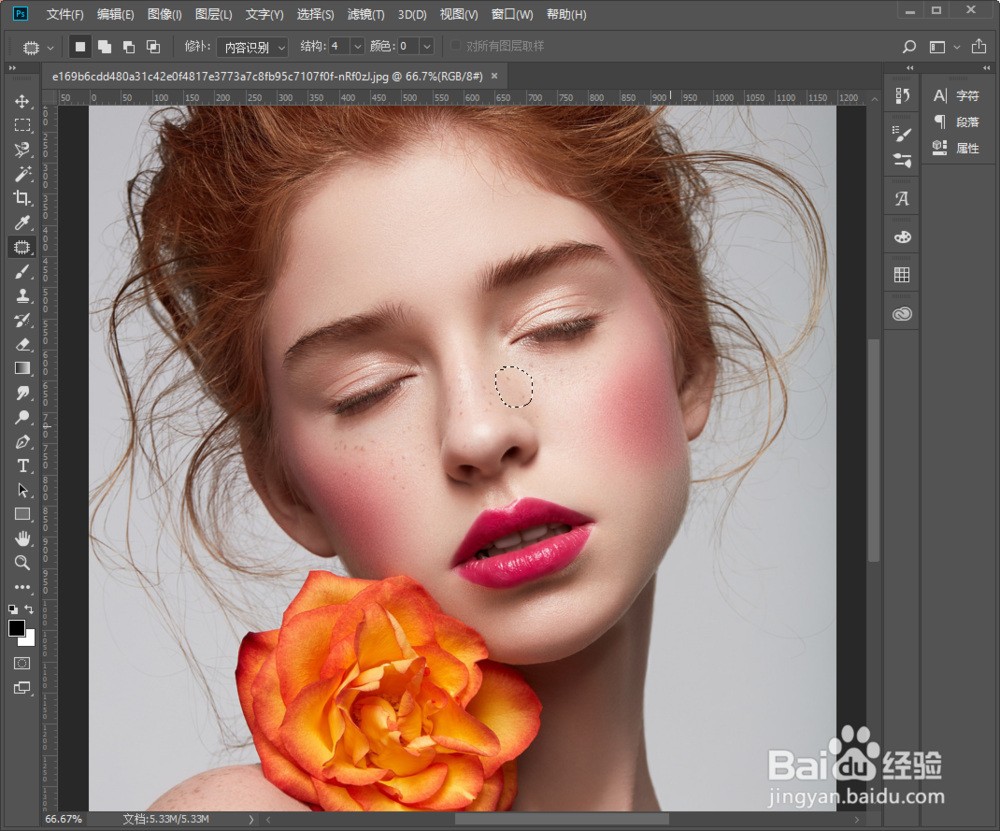Select the Crop tool
Viewport: 1000px width, 831px height.
22,198
